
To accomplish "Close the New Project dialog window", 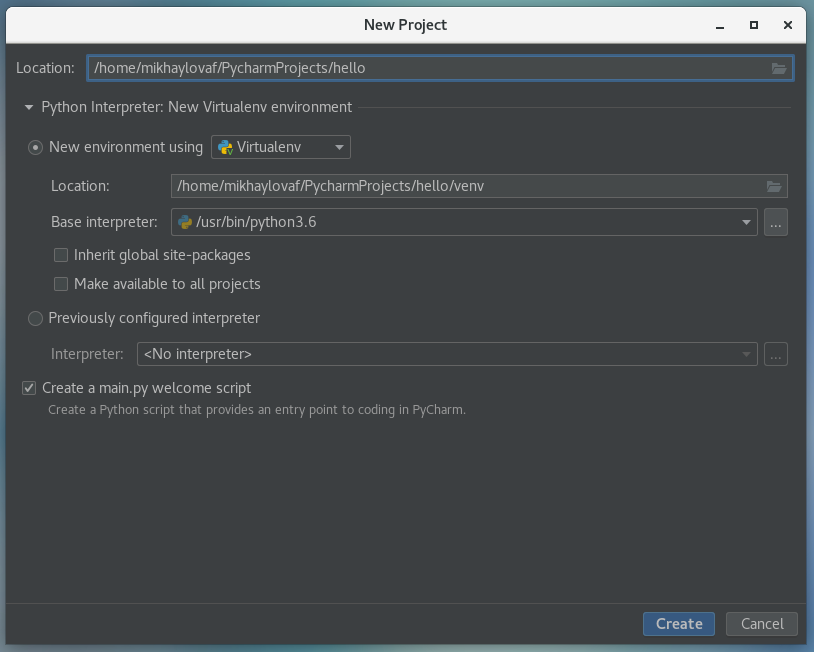I will (788, 25).
